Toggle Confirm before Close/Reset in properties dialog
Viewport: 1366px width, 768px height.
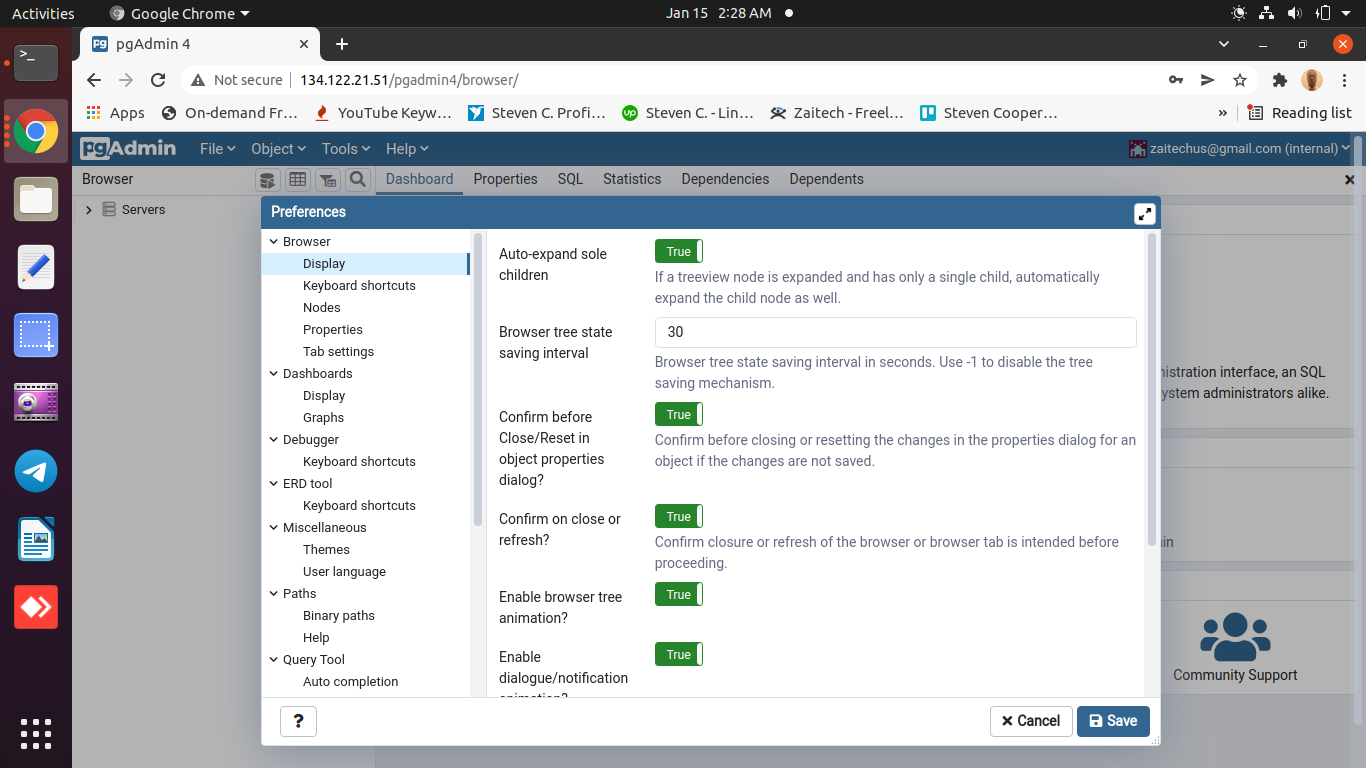679,414
